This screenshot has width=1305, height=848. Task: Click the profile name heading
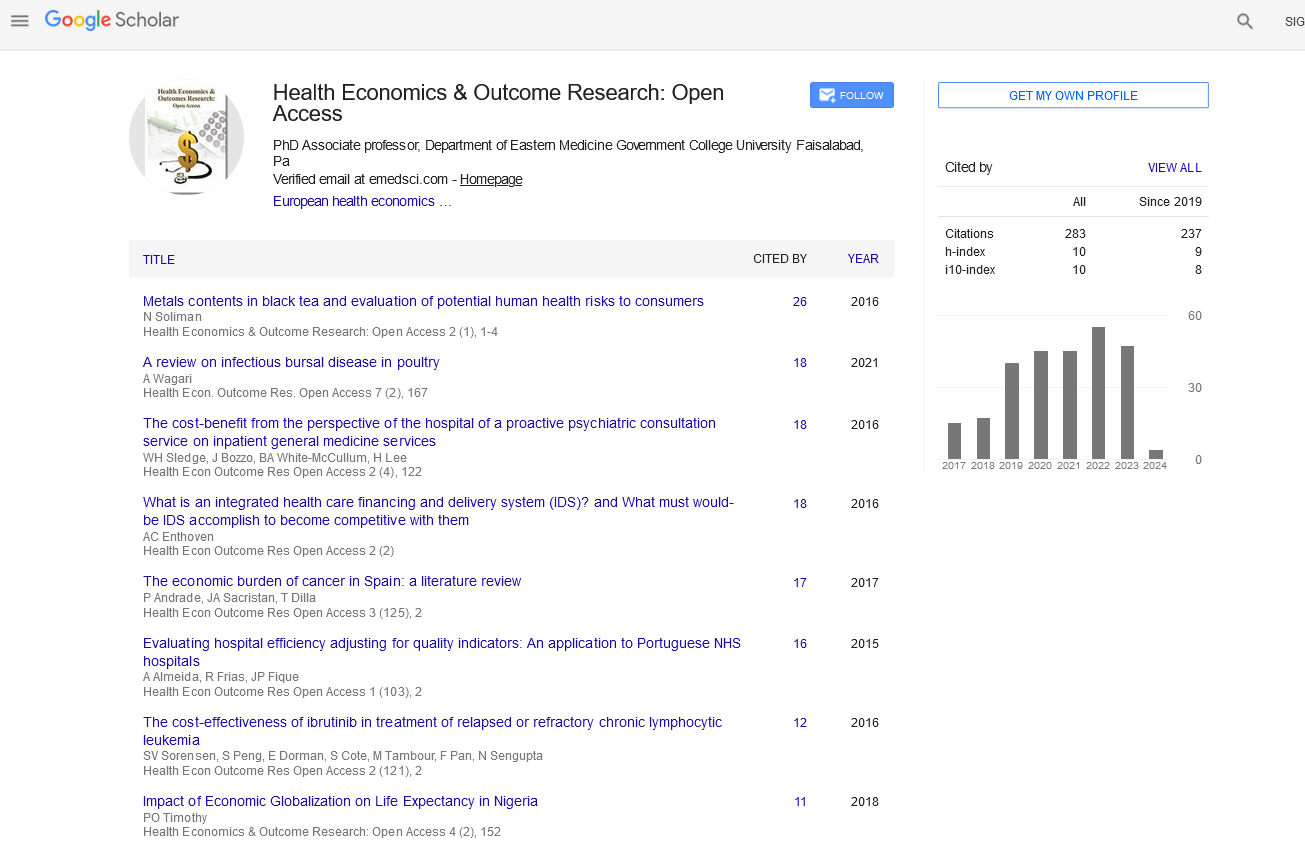tap(498, 103)
